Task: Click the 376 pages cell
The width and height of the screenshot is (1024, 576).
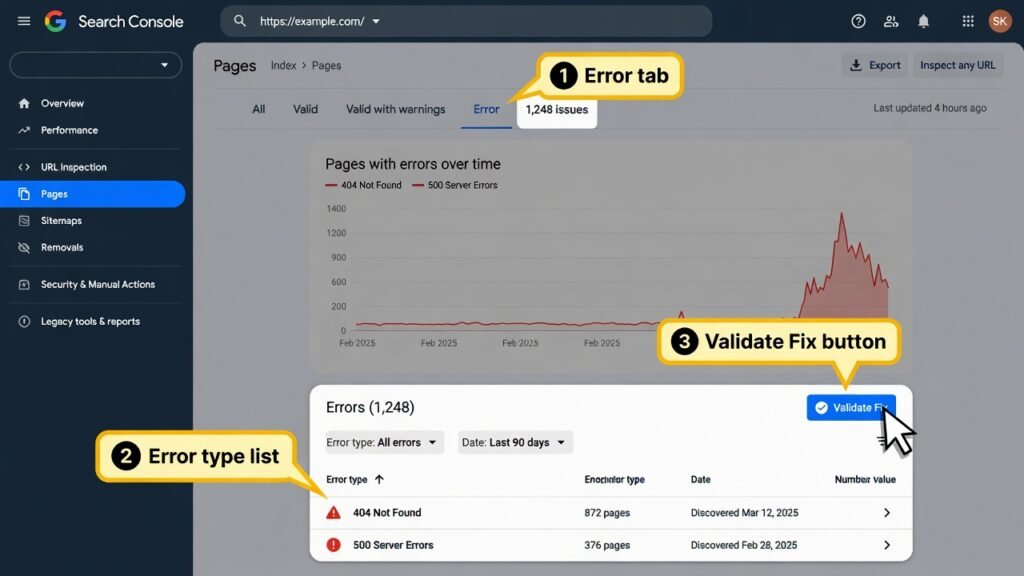Action: point(607,545)
